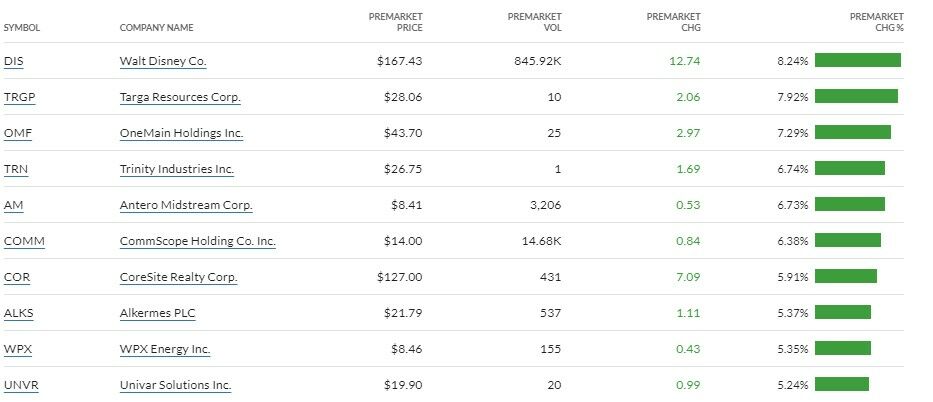Select the TRN symbol link

click(x=16, y=169)
